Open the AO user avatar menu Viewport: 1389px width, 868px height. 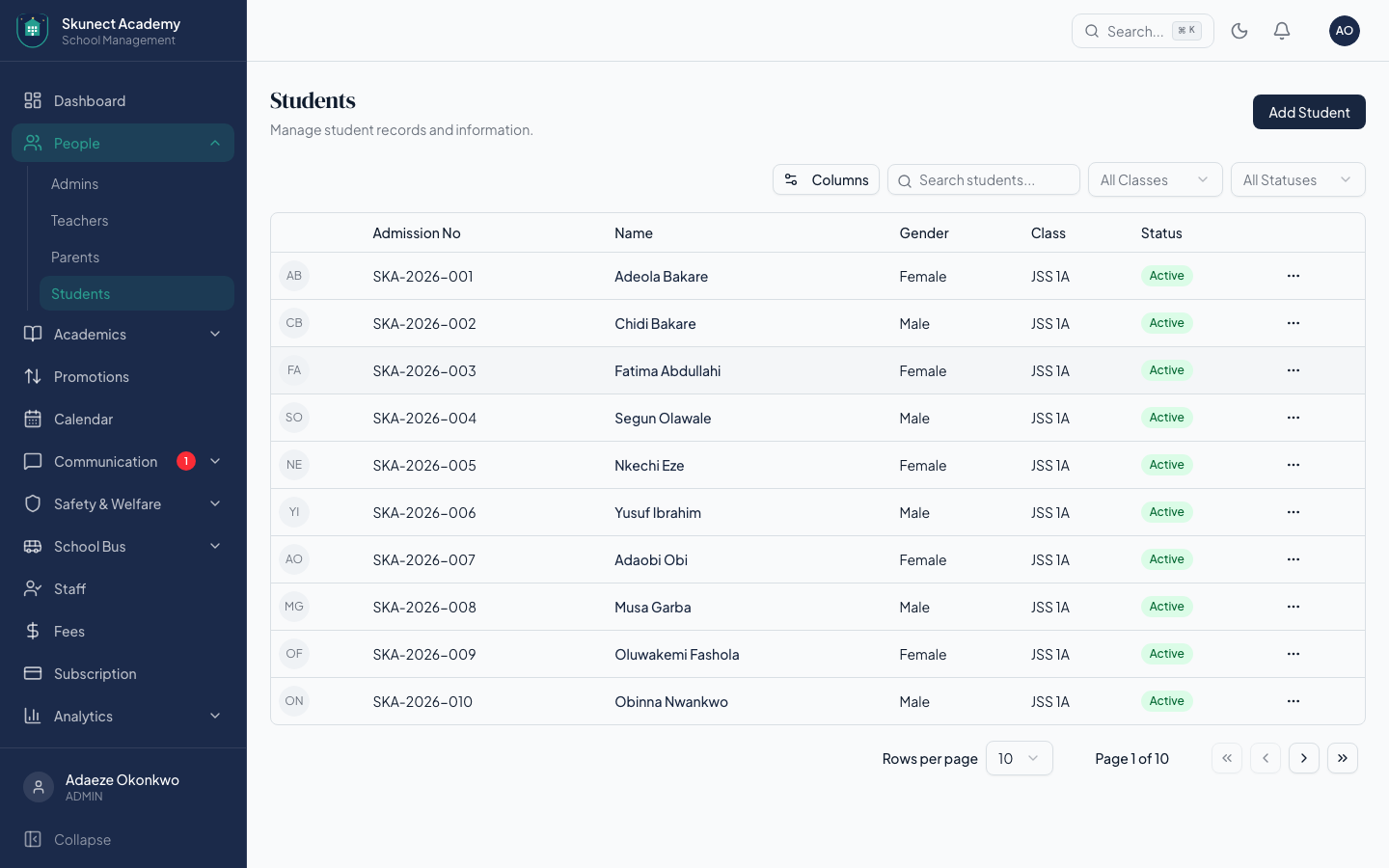[x=1345, y=31]
